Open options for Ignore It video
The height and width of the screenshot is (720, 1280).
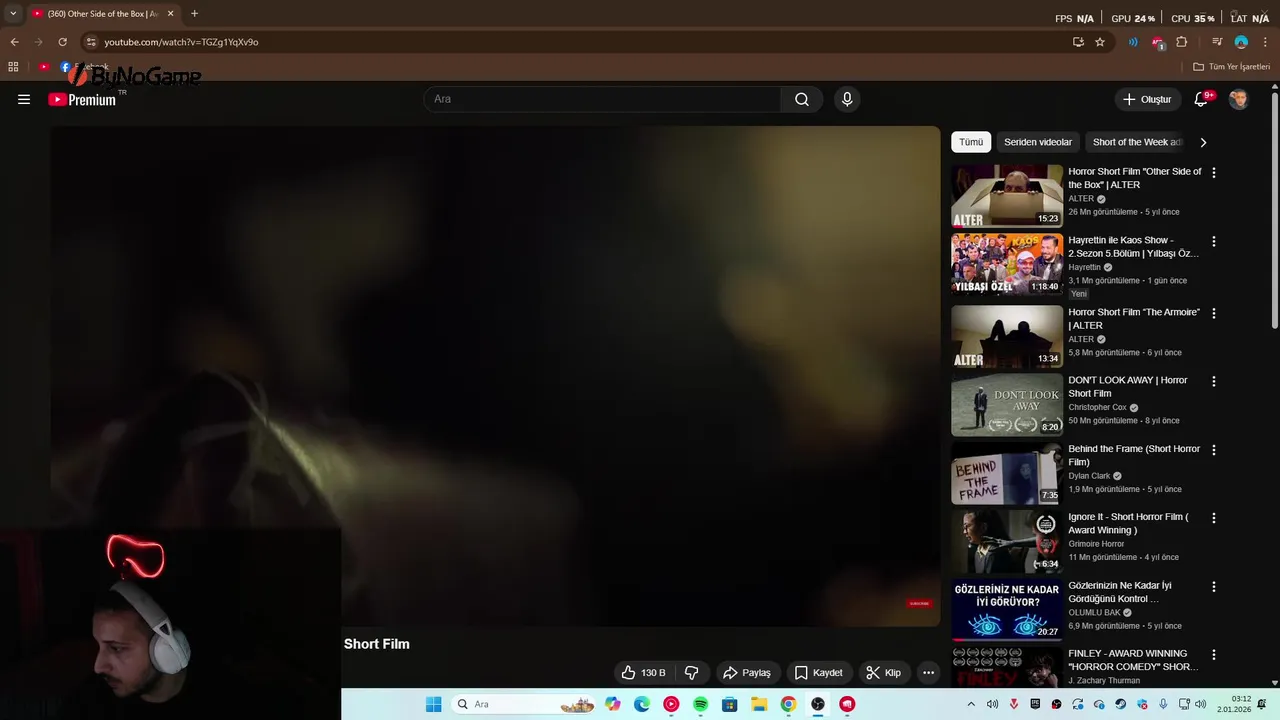pos(1214,518)
